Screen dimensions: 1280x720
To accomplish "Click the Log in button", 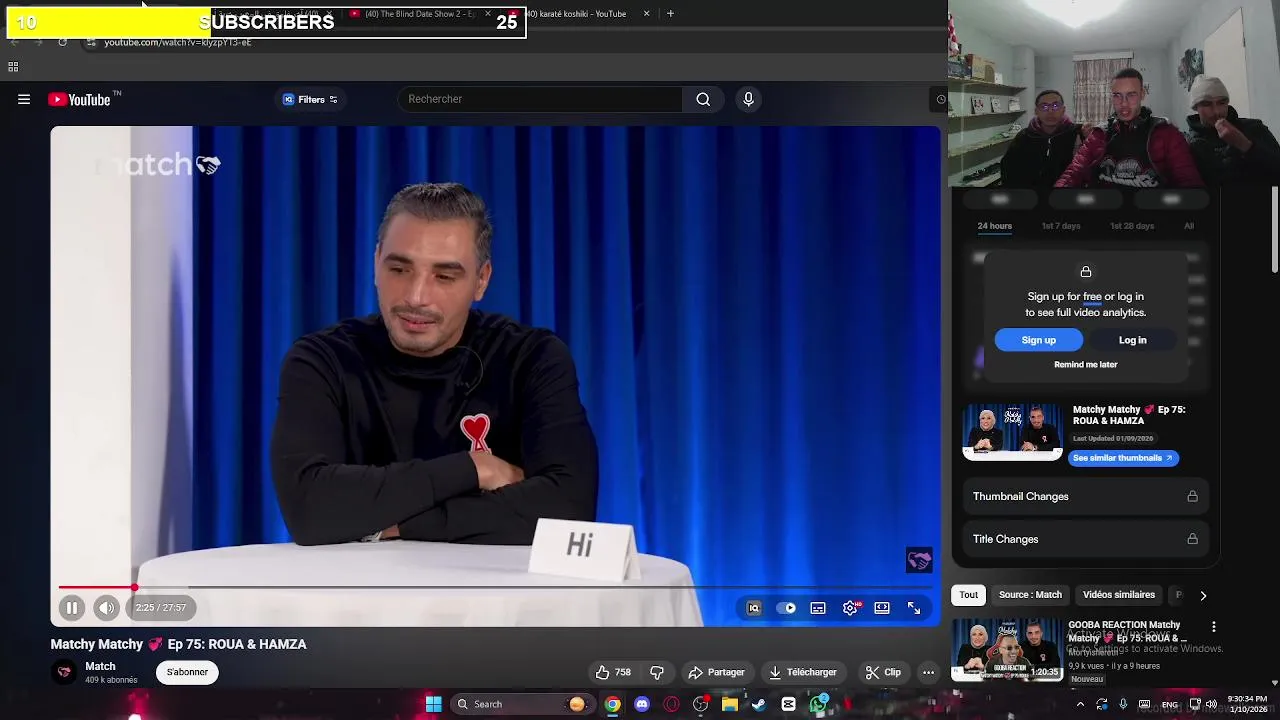I will (1132, 340).
